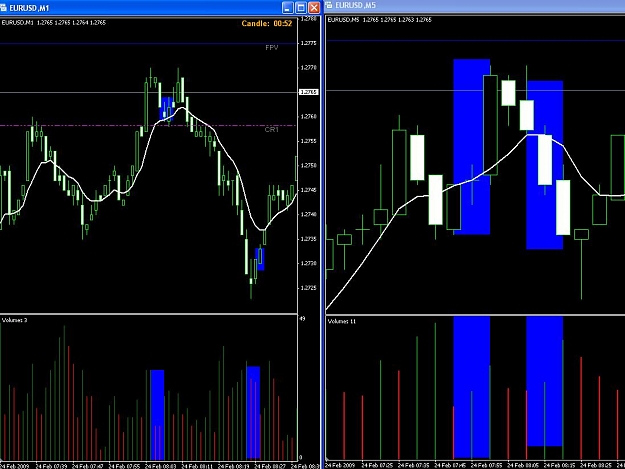Viewport: 625px width, 469px height.
Task: Click the 1.2770 price scale label
Action: pos(309,68)
